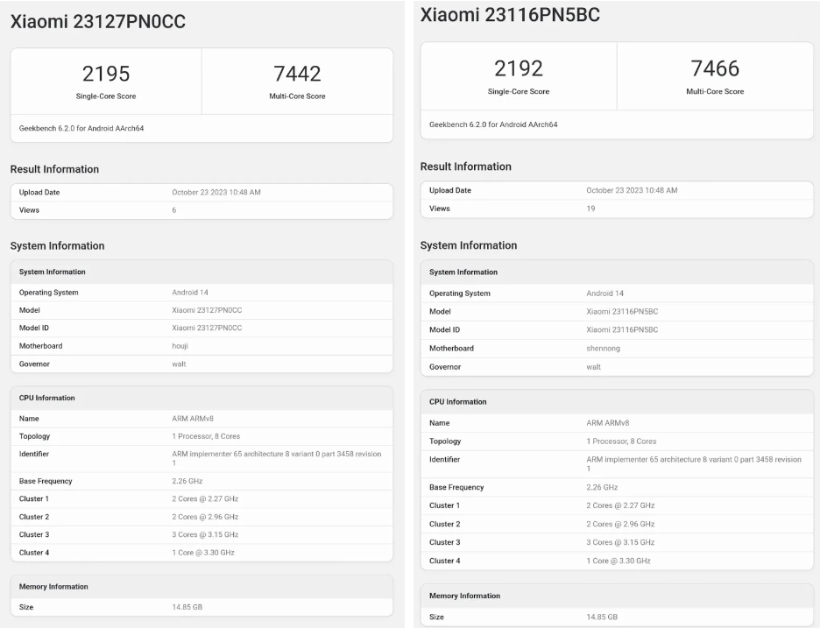Click the "Xiaomi 23116PN5BC" page heading
The height and width of the screenshot is (631, 825).
point(510,15)
